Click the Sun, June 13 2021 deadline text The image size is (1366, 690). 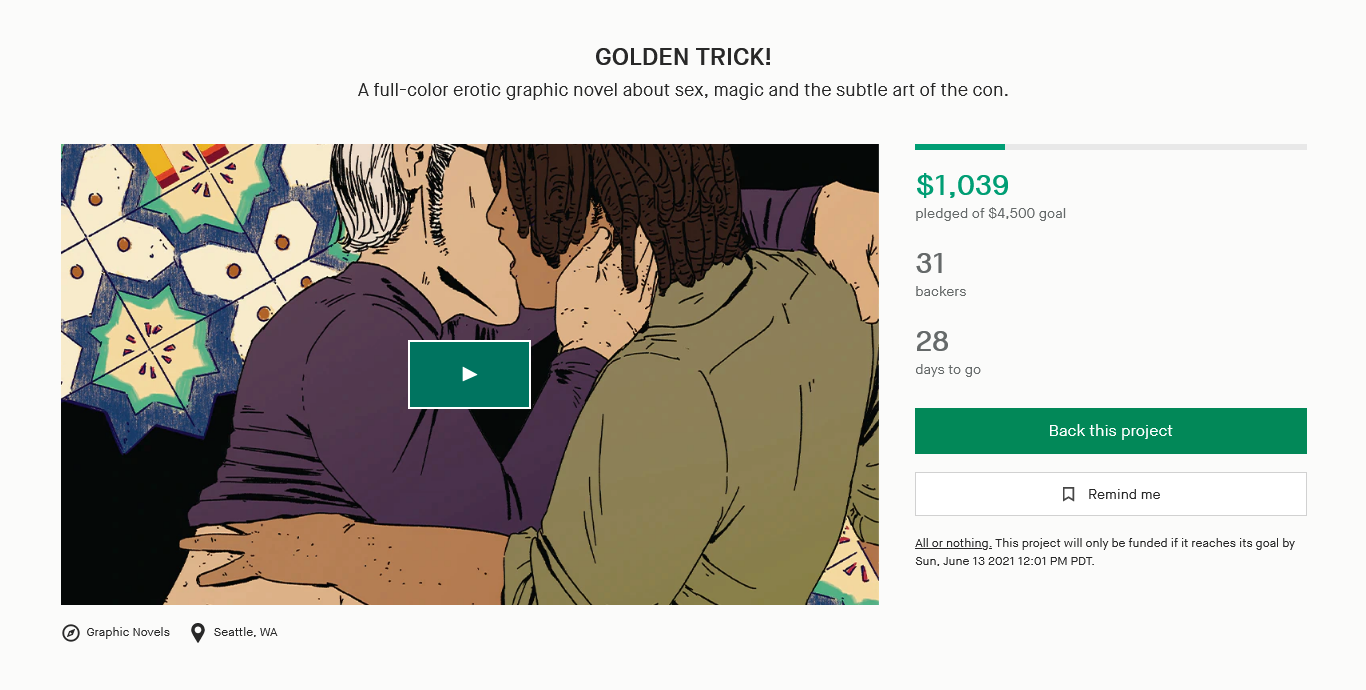[1005, 561]
